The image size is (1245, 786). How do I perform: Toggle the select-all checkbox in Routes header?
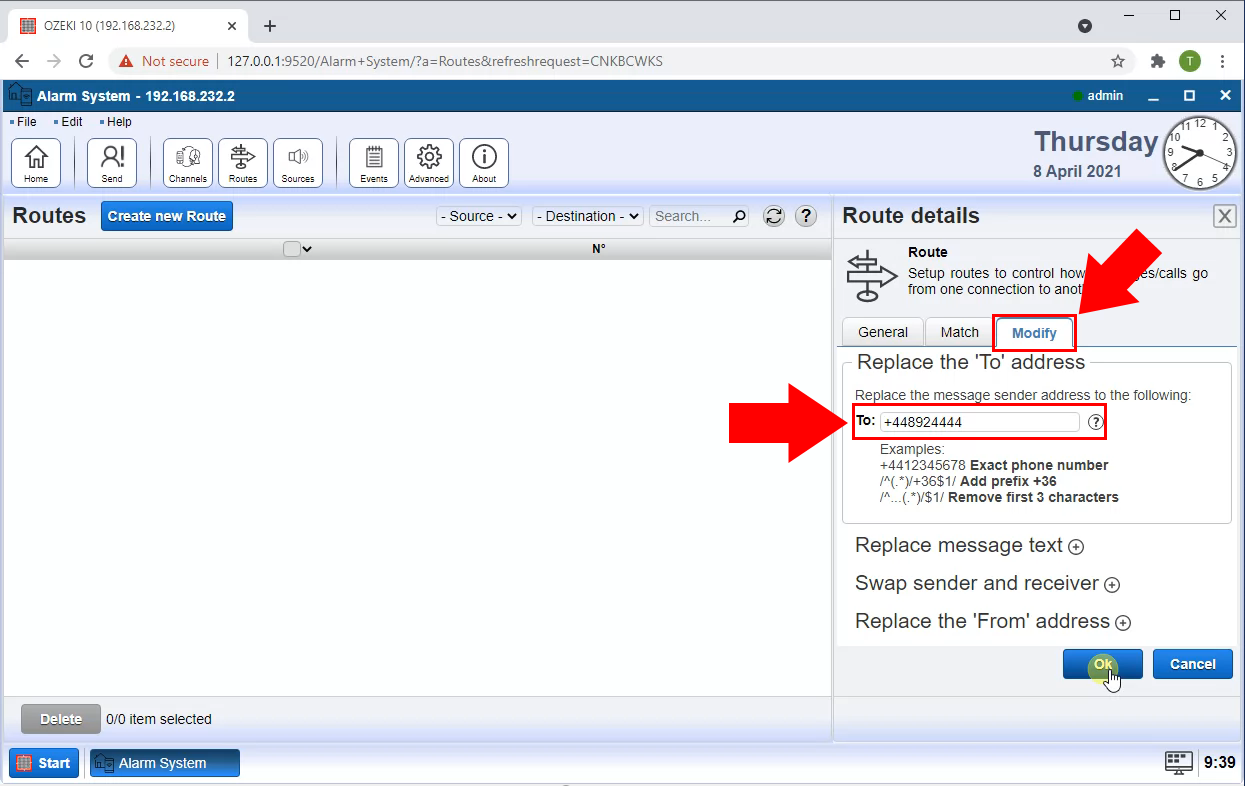pos(291,249)
